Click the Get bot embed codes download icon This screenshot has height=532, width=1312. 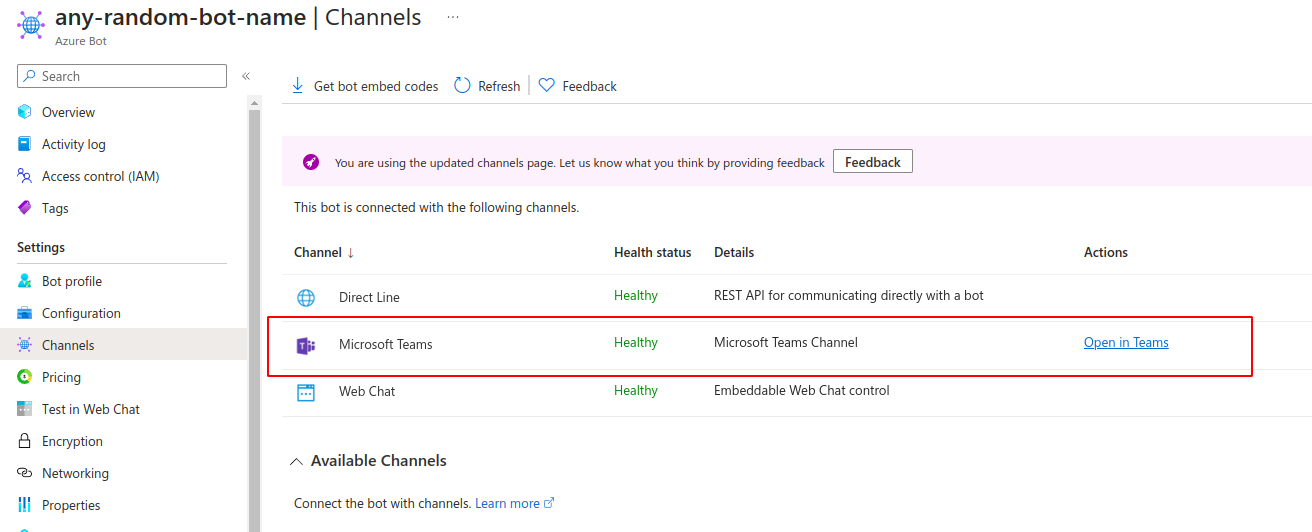tap(297, 86)
